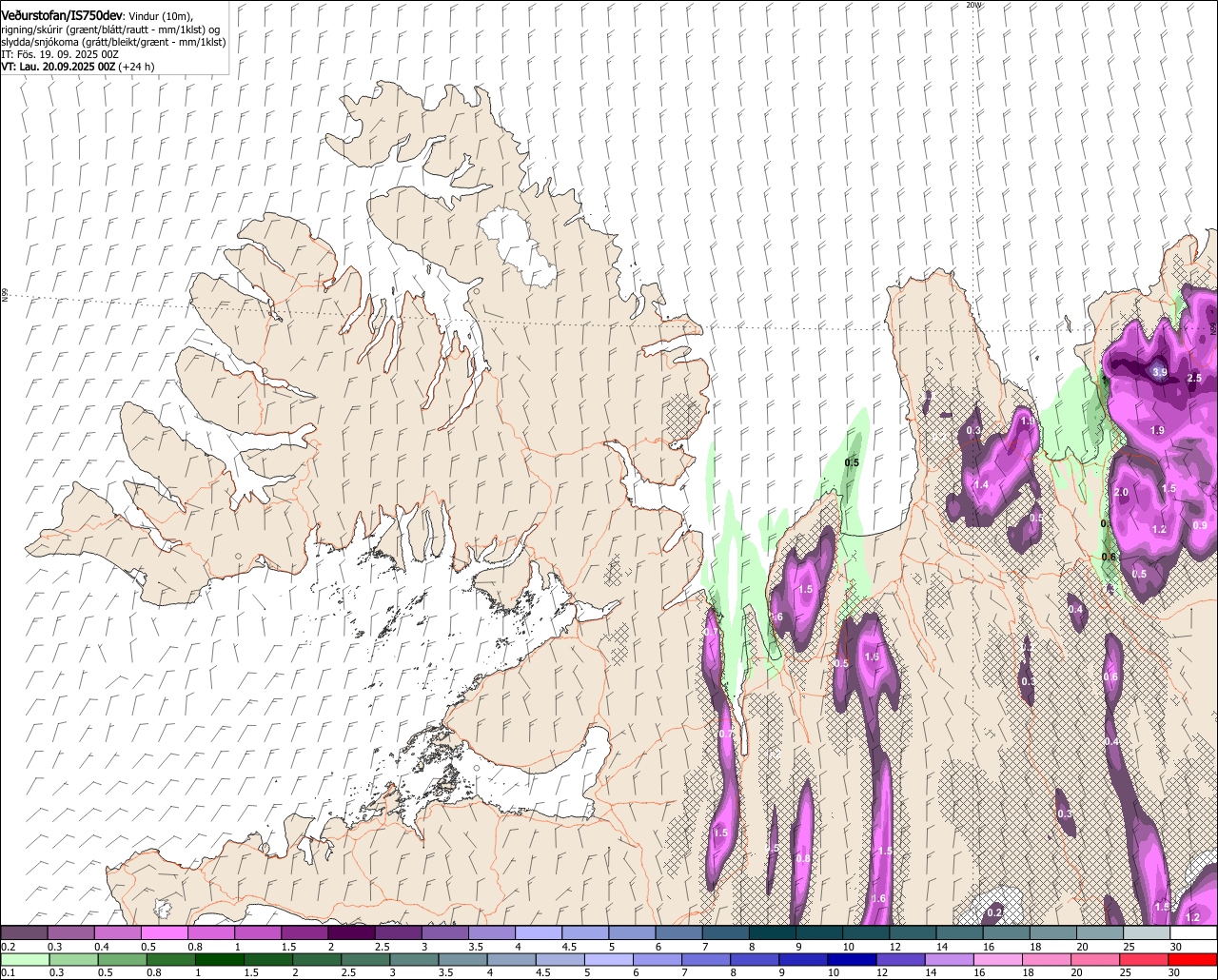
Task: Click the black 0.5 label over the green area
Action: point(853,462)
